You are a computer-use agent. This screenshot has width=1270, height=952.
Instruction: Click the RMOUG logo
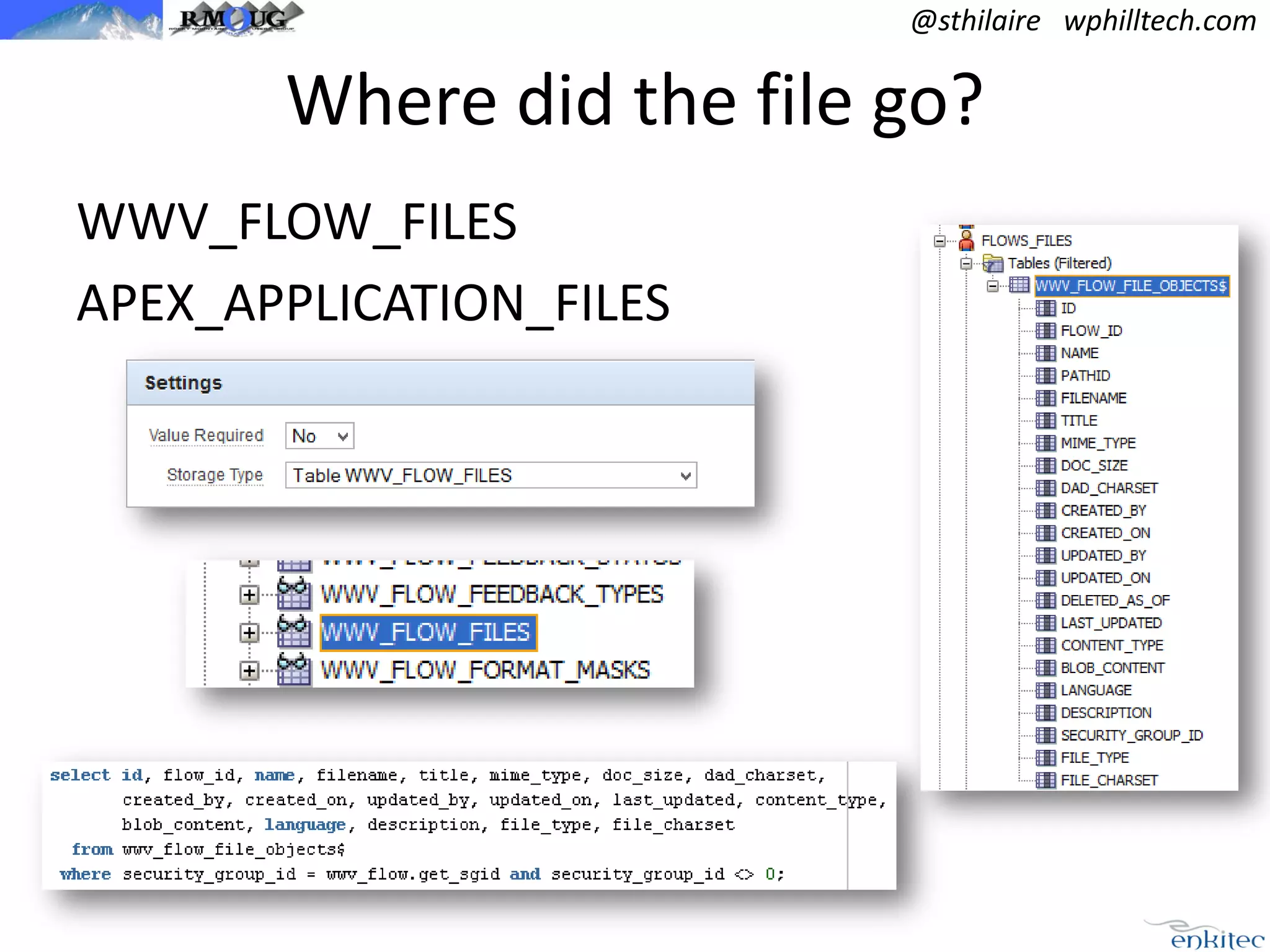[237, 19]
